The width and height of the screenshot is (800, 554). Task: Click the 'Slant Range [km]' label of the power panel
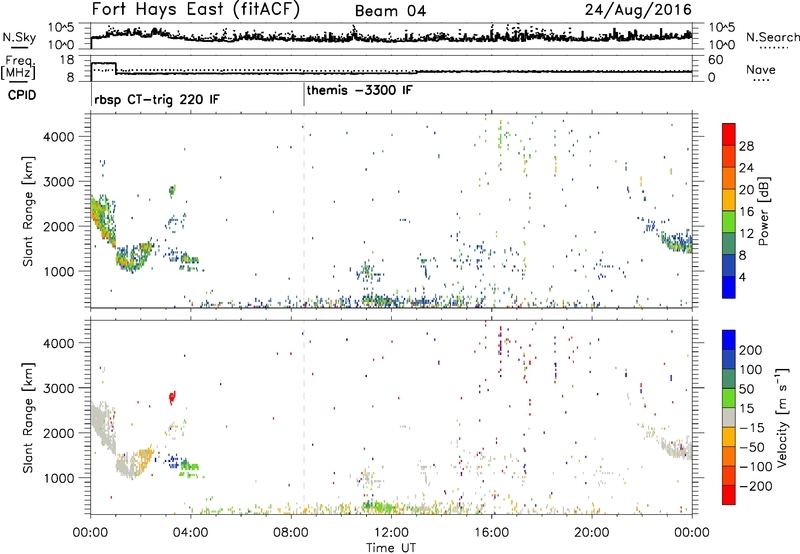[28, 211]
